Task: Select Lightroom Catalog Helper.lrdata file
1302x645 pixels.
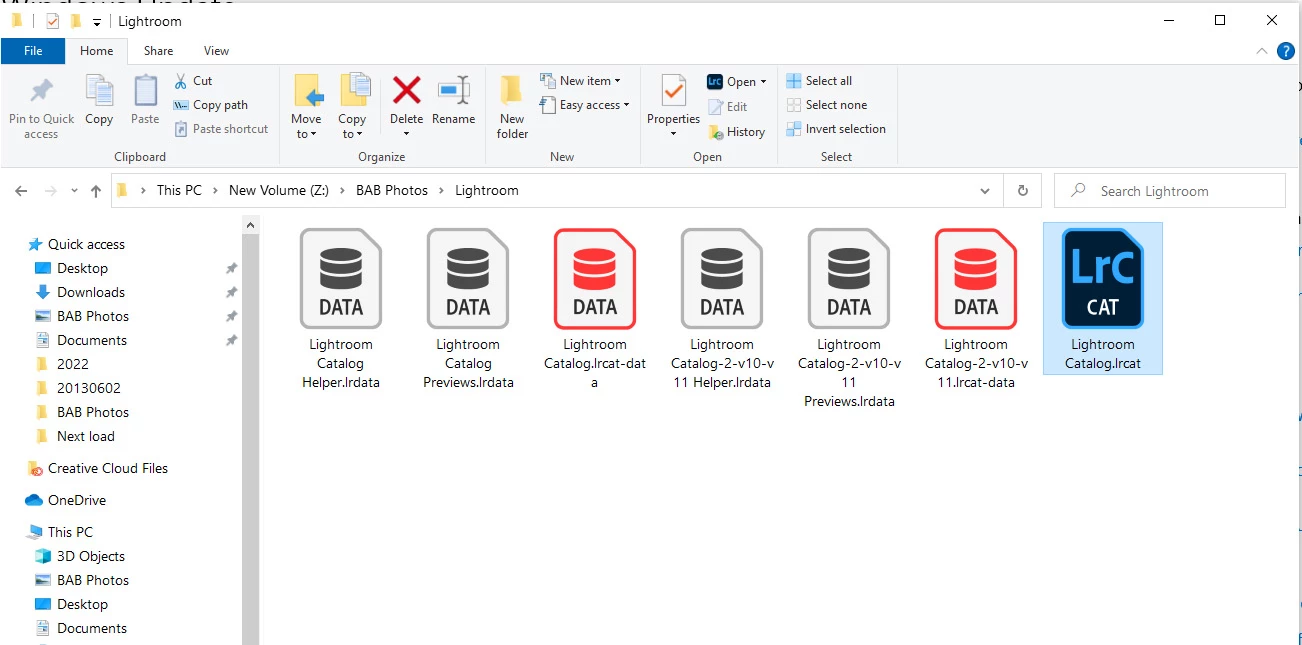Action: pyautogui.click(x=341, y=309)
